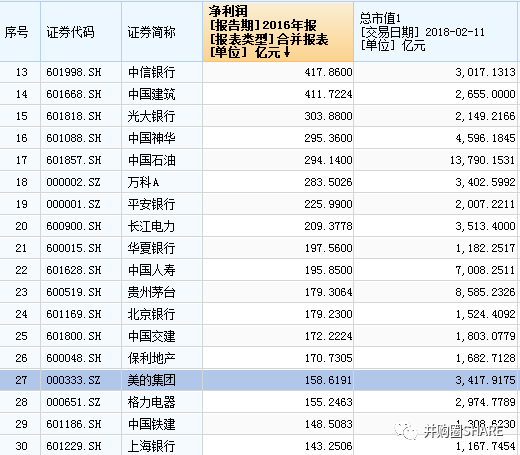Viewport: 520px width, 455px height.
Task: Select code cell 601998.SH
Action: (81, 72)
